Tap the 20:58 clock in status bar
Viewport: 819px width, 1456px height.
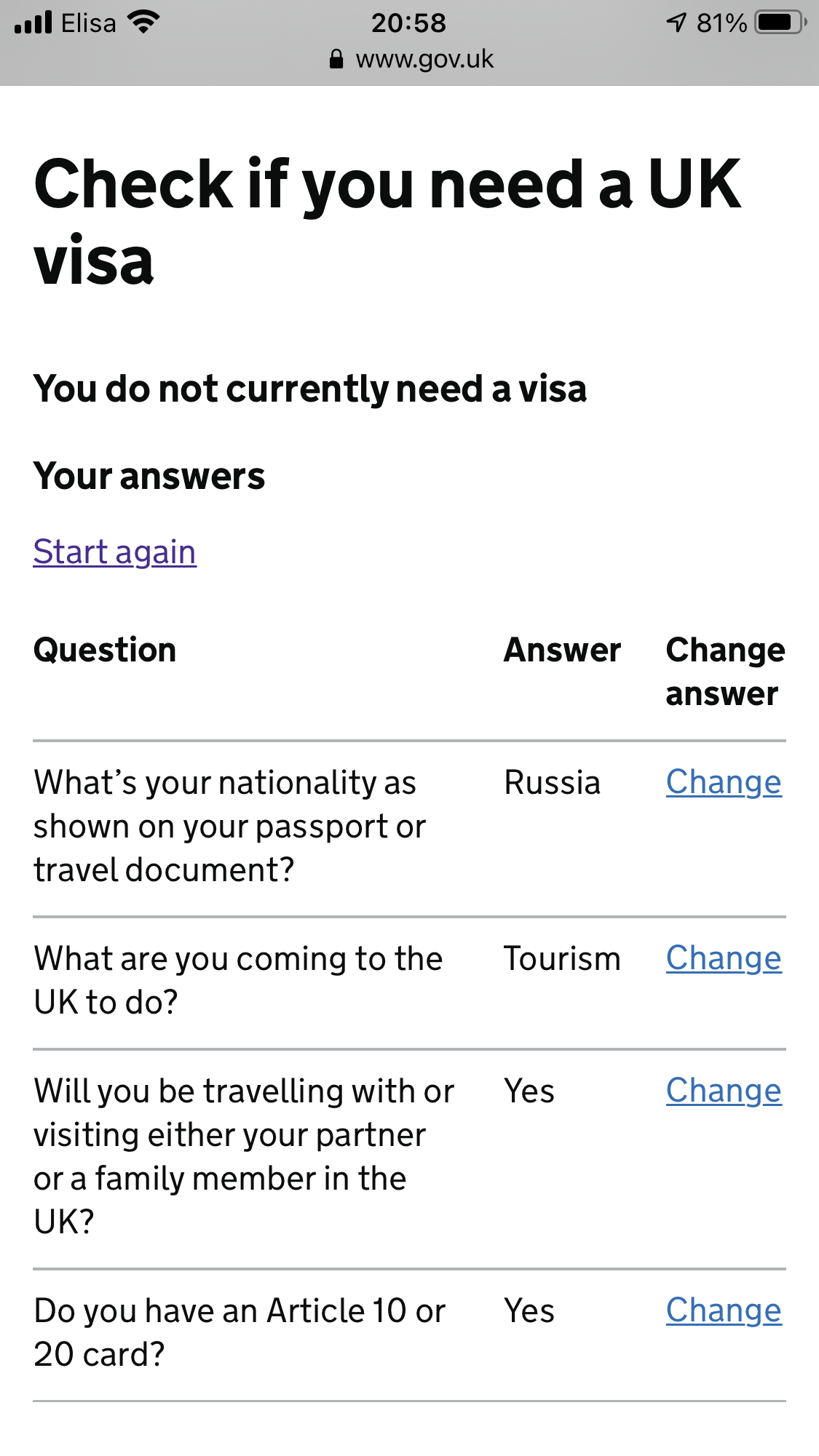coord(408,23)
